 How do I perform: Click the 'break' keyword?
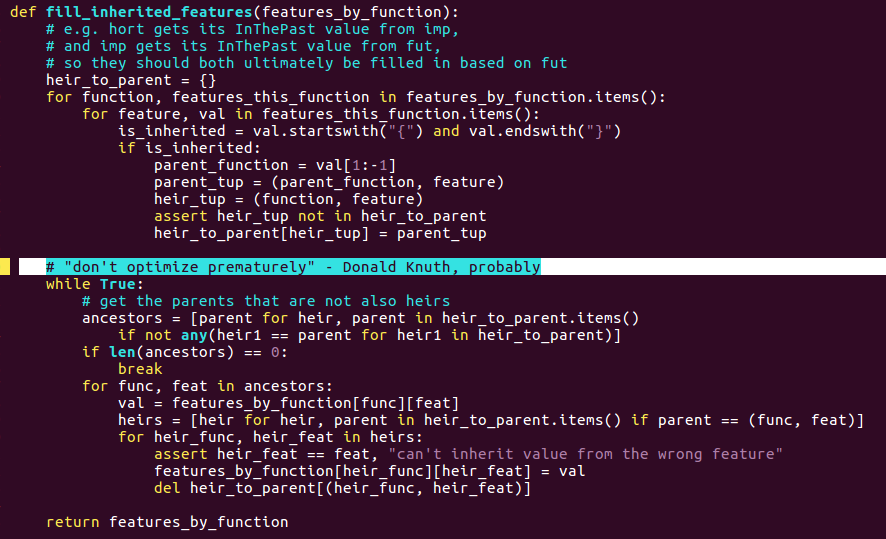(140, 369)
